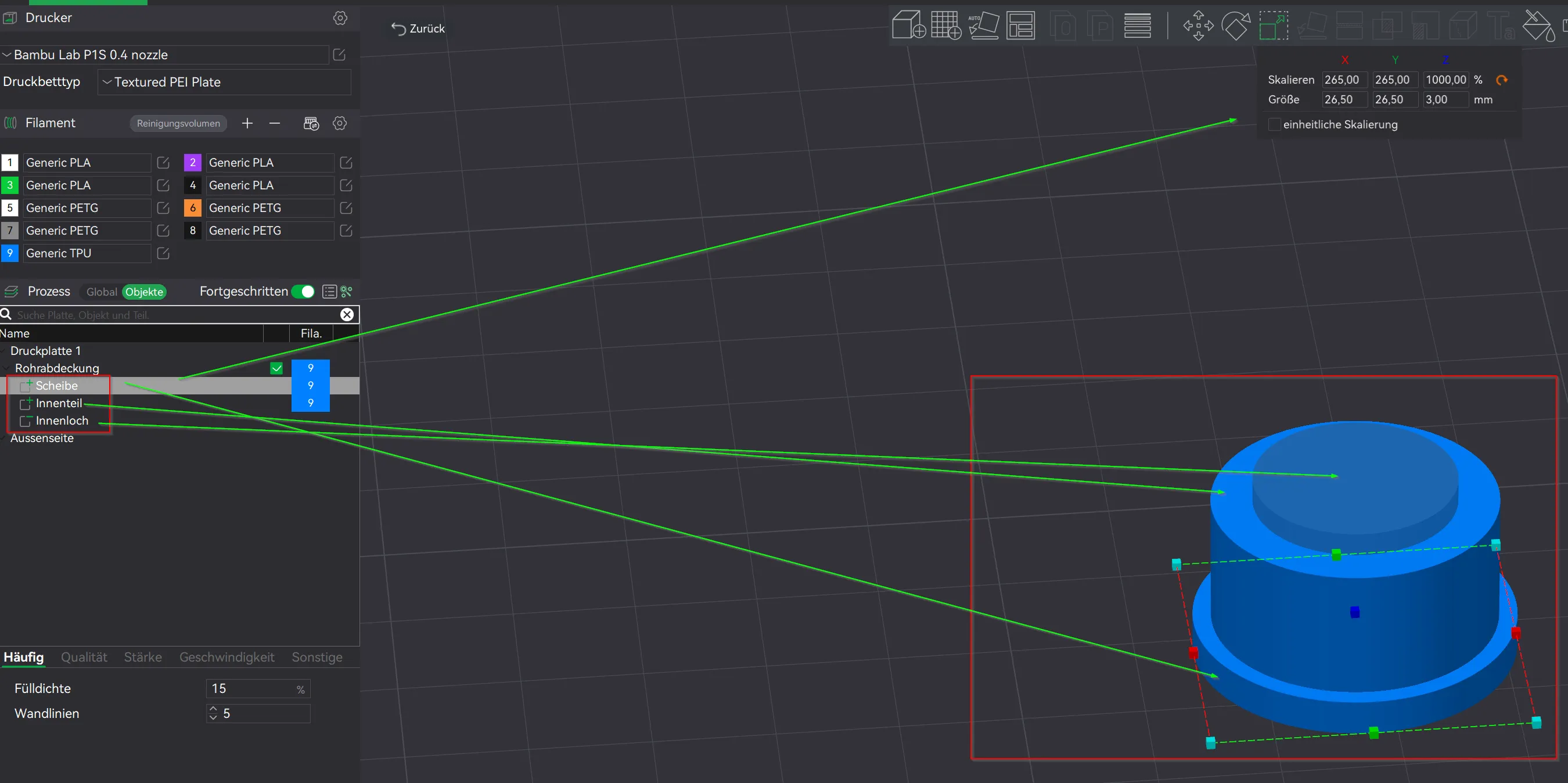Edit filament 3 Generic PLA preset
The image size is (1568, 783).
click(x=163, y=185)
